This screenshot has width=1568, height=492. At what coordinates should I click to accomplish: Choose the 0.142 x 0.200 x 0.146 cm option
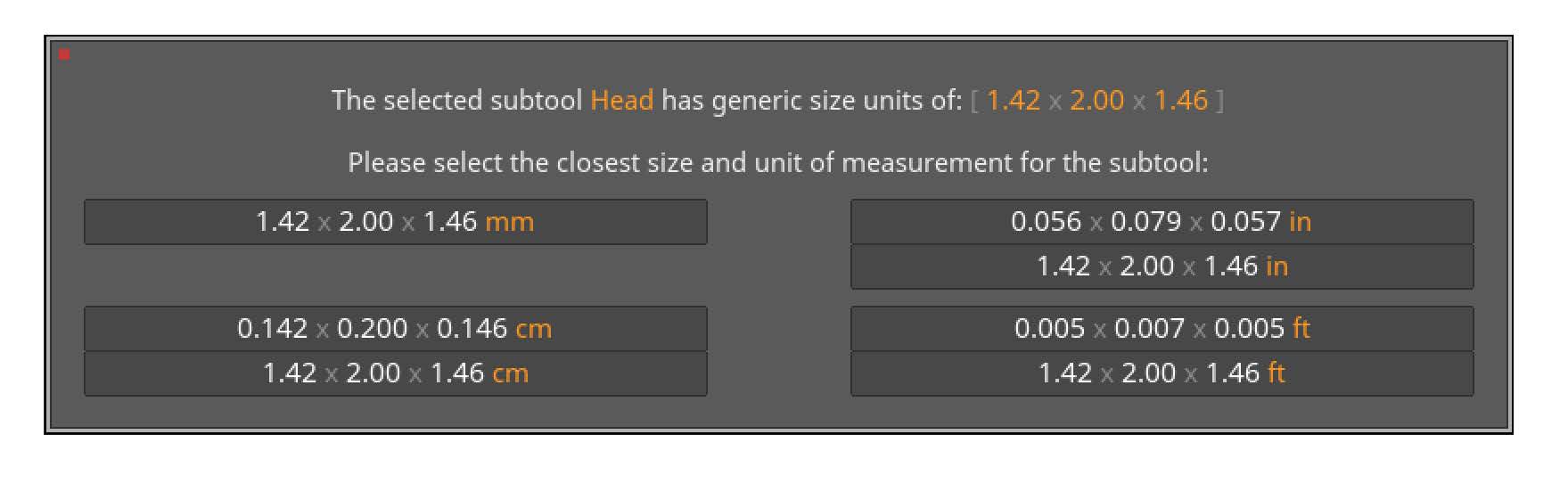point(395,329)
